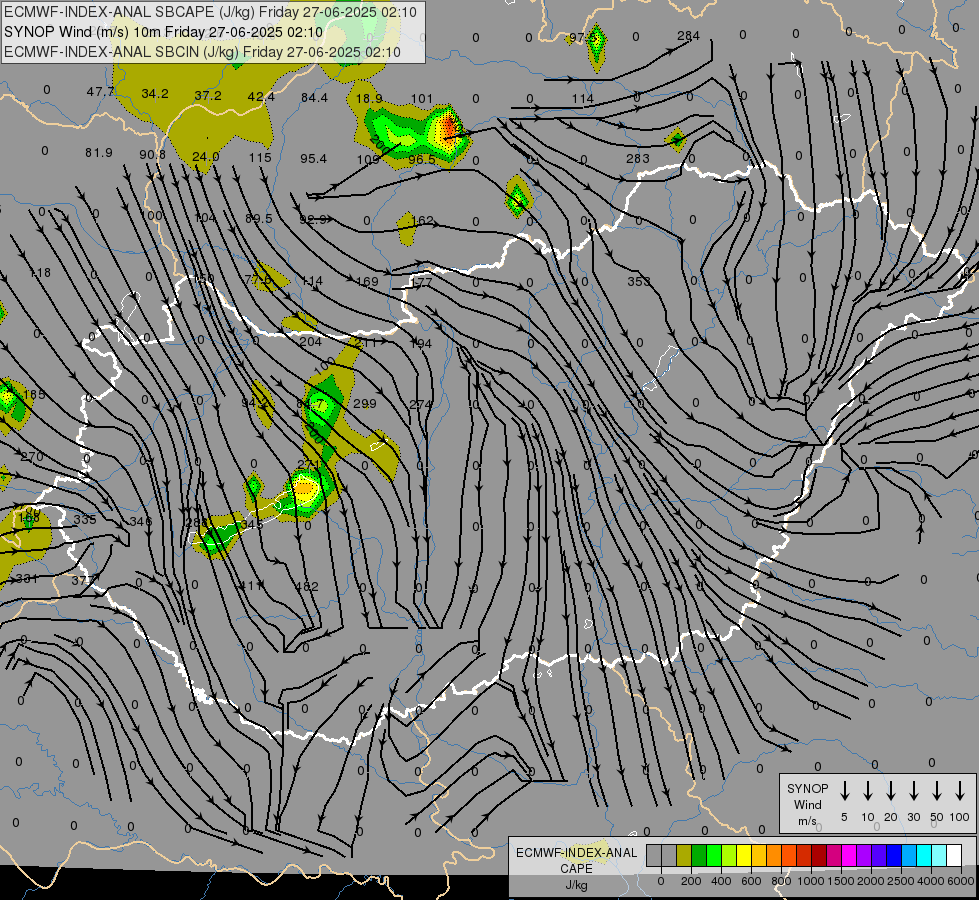979x900 pixels.
Task: Click the 284 value on the map
Action: (x=688, y=36)
